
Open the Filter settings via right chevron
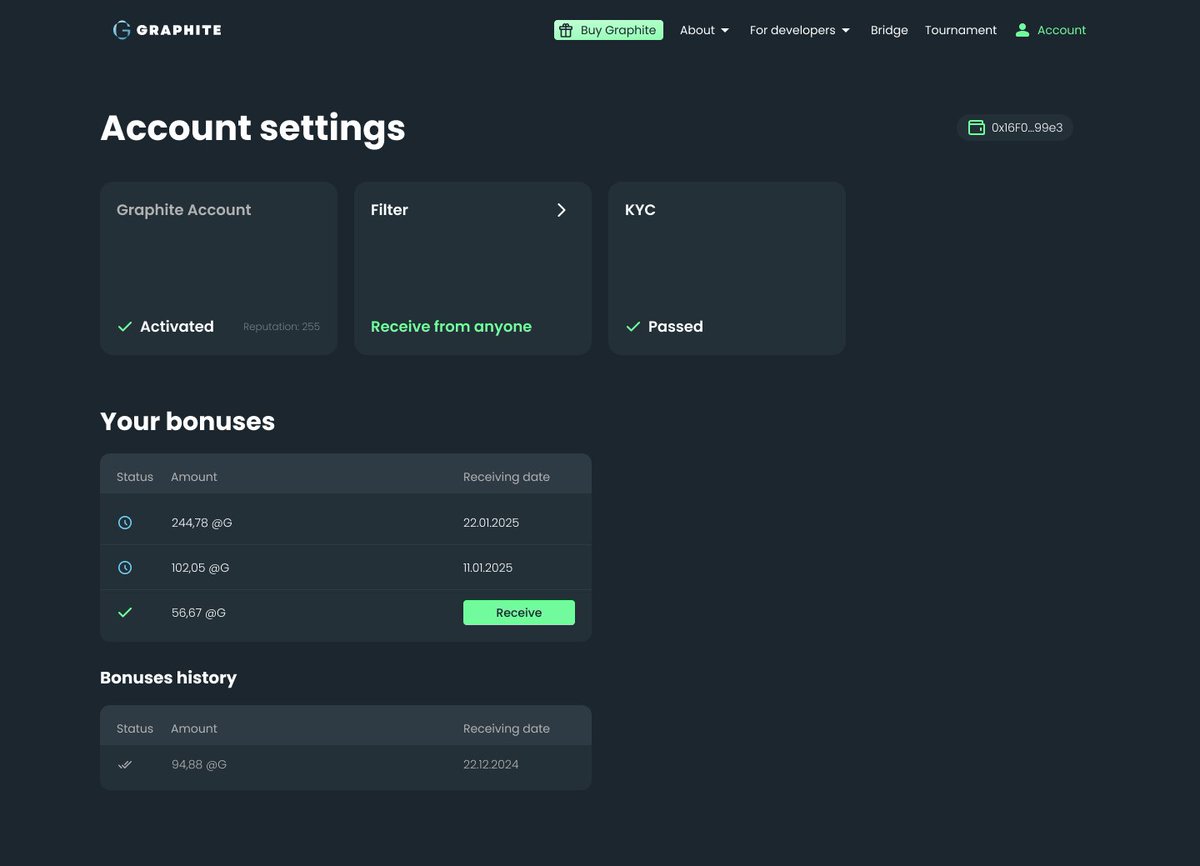tap(560, 210)
